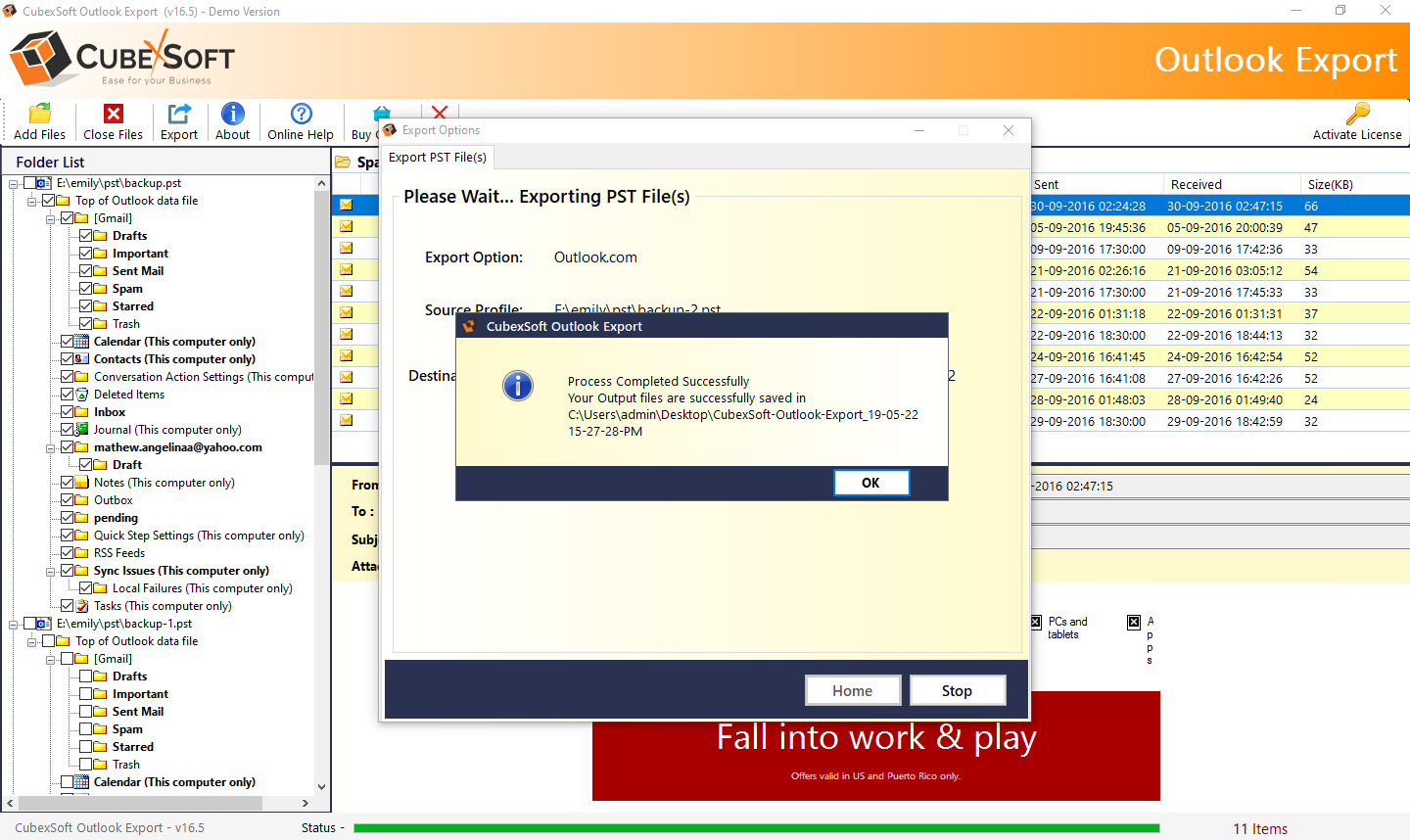The image size is (1410, 840).
Task: Uncheck the Quick Step Settings checkbox
Action: (x=68, y=536)
